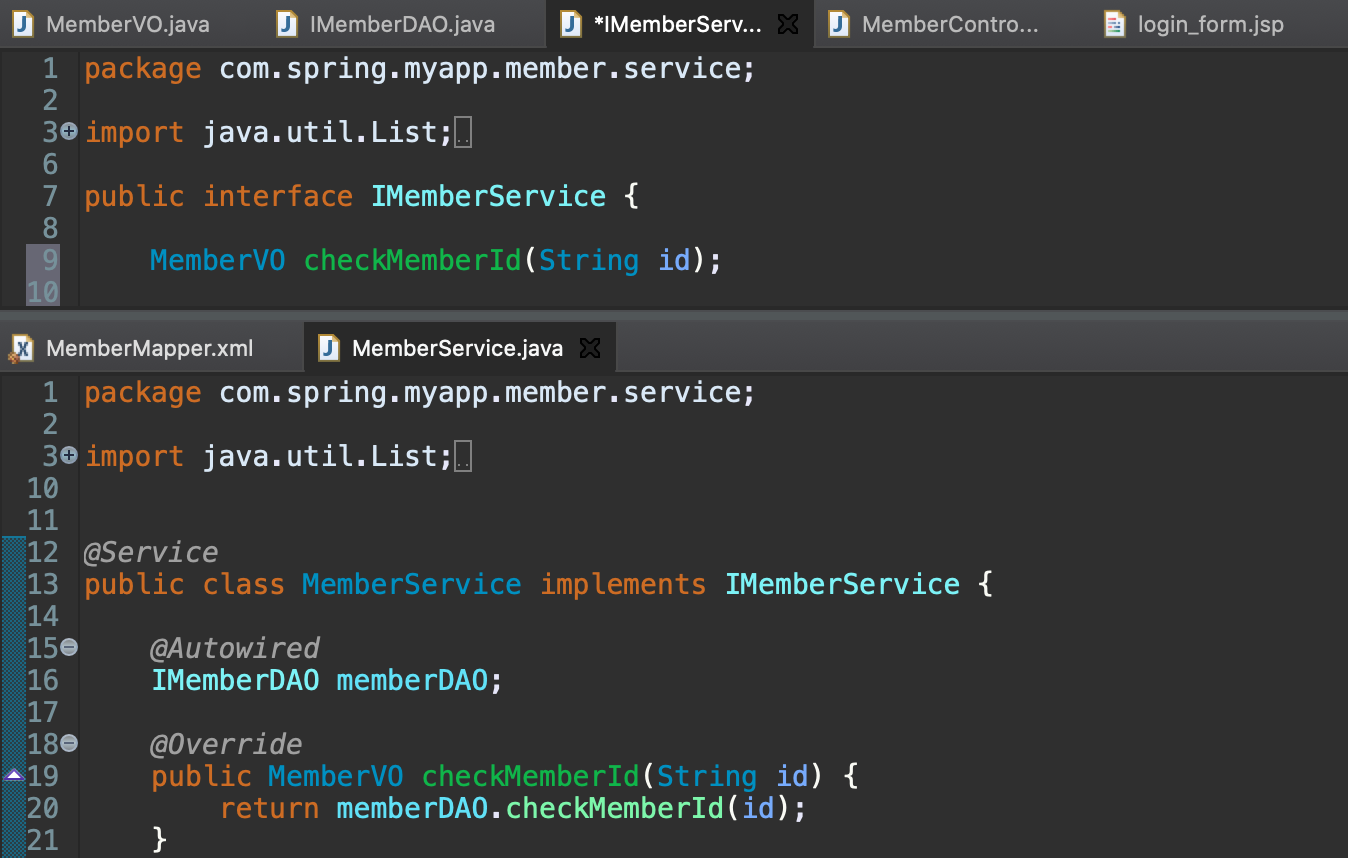1348x858 pixels.
Task: Click IMemberService after implements keyword
Action: pos(842,584)
